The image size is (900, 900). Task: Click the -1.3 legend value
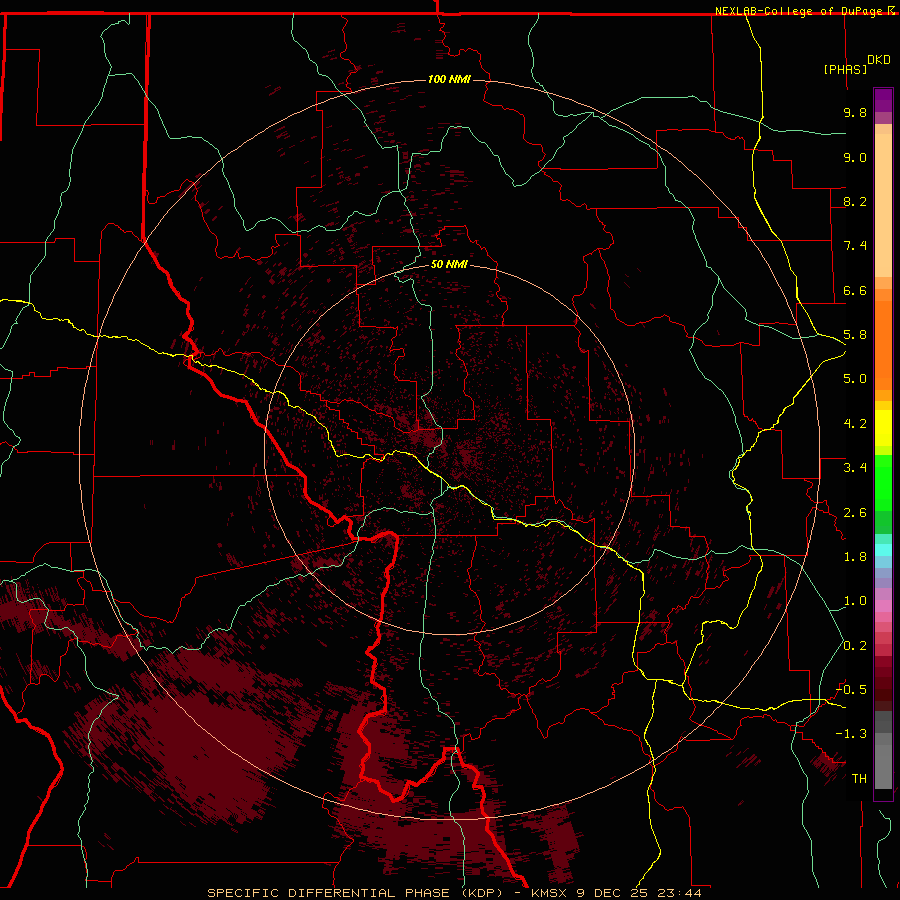(x=851, y=734)
